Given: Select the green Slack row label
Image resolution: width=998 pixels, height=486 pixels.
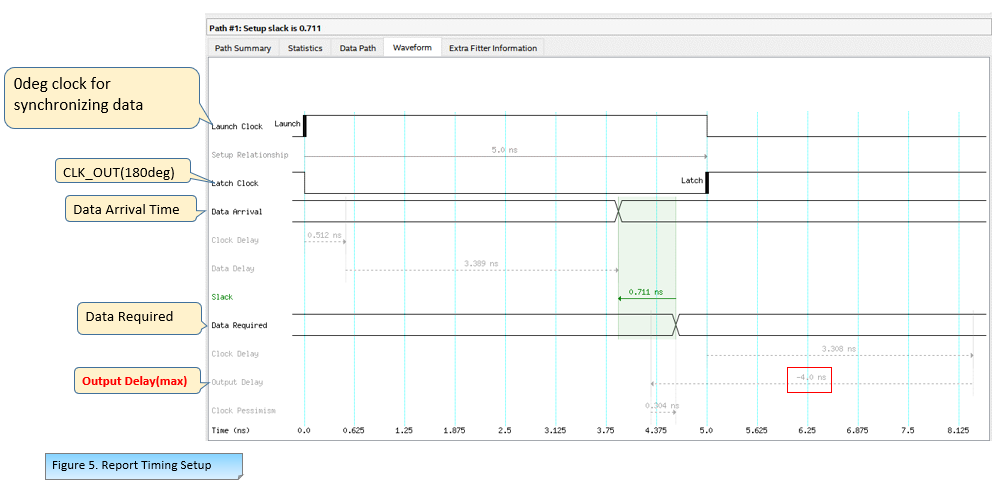Looking at the screenshot, I should (x=222, y=297).
